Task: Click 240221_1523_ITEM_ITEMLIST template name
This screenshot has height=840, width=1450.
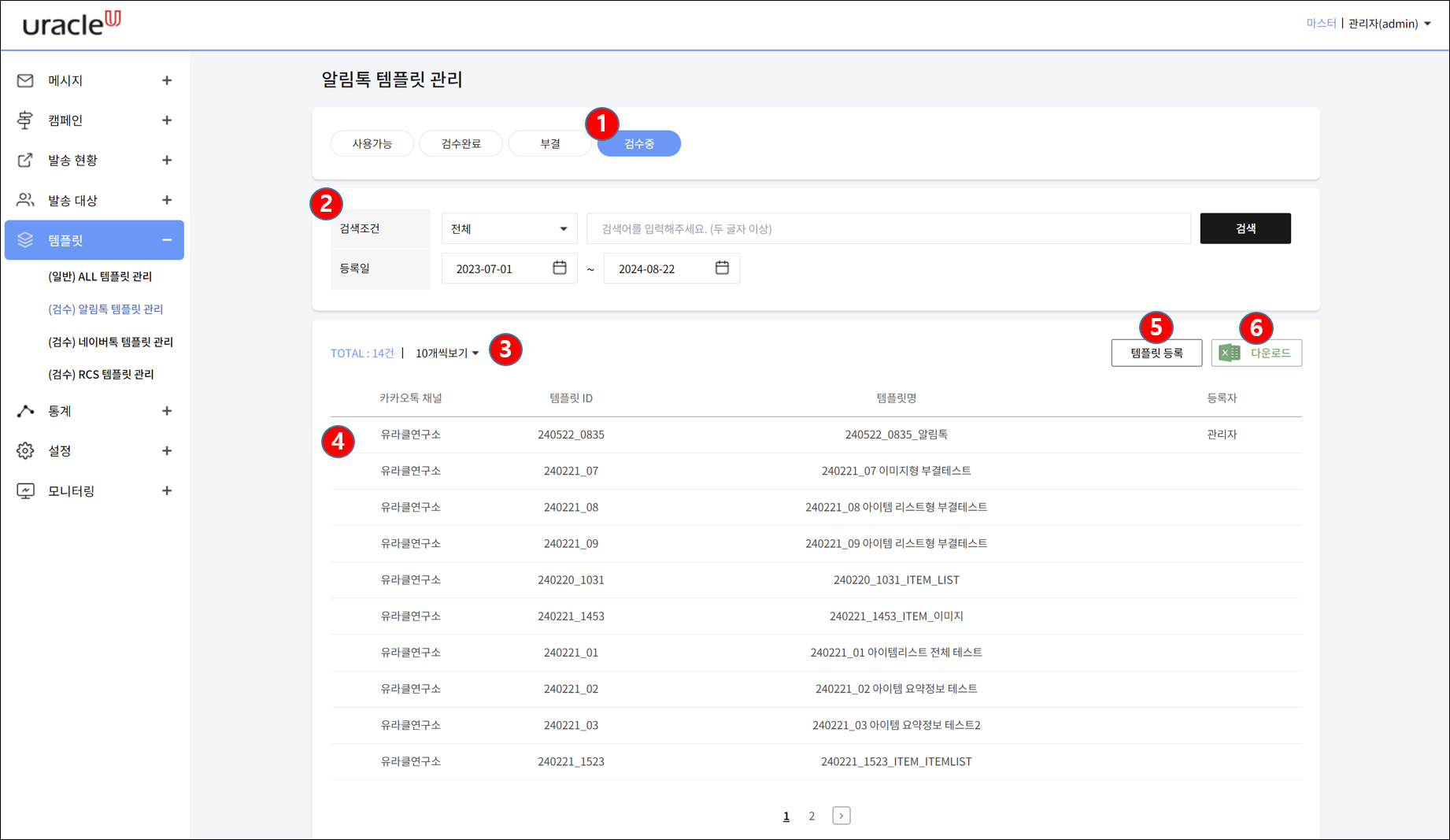Action: 896,761
